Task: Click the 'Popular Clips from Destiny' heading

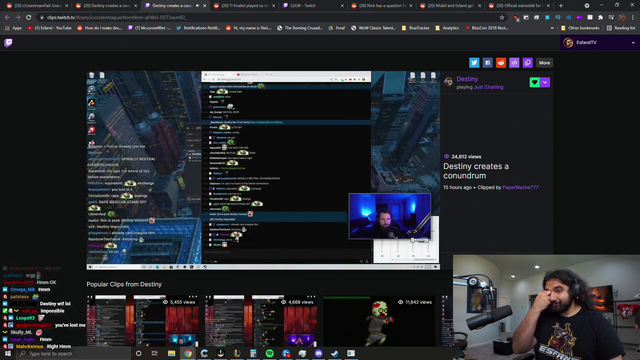Action: (124, 284)
